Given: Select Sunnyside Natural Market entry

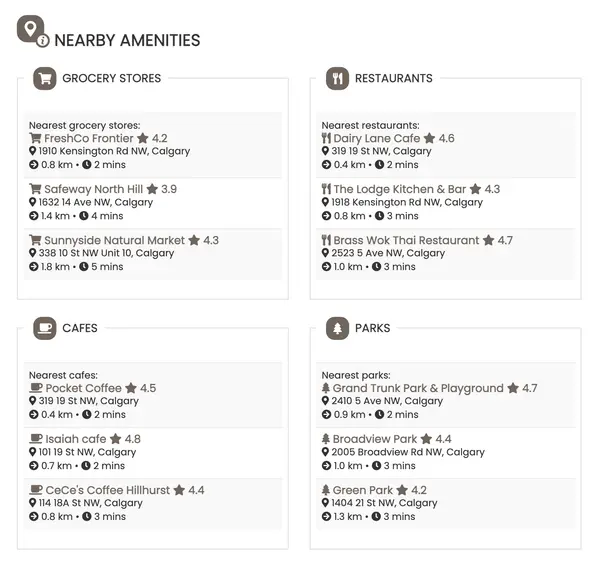Looking at the screenshot, I should click(x=114, y=240).
